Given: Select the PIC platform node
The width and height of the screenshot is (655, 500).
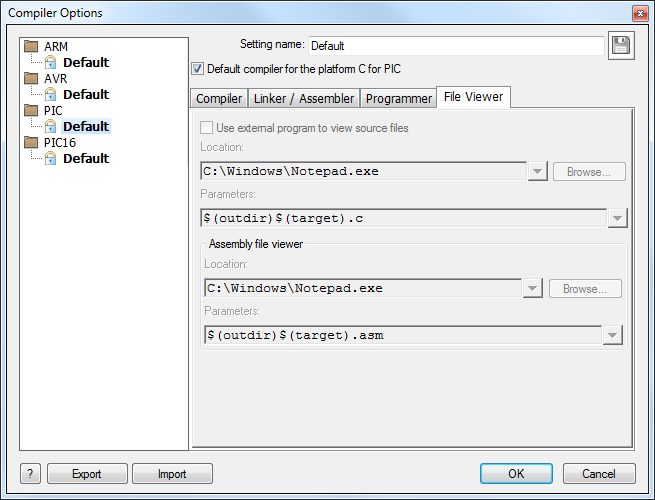Looking at the screenshot, I should (x=53, y=111).
